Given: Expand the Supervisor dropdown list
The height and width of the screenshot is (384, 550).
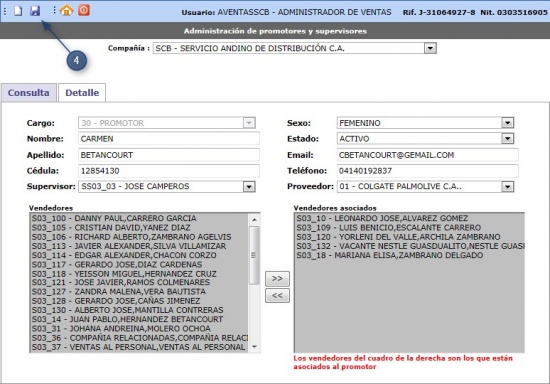Looking at the screenshot, I should 249,187.
